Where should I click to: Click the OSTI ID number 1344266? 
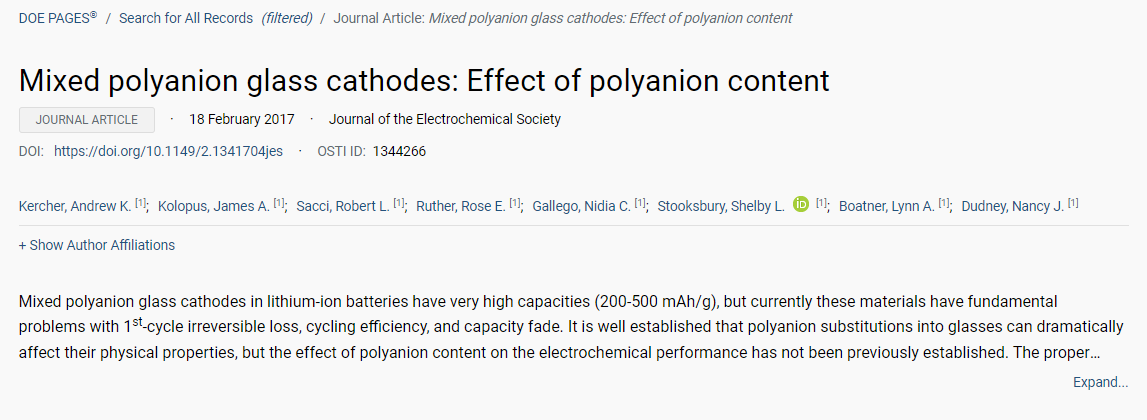[399, 151]
